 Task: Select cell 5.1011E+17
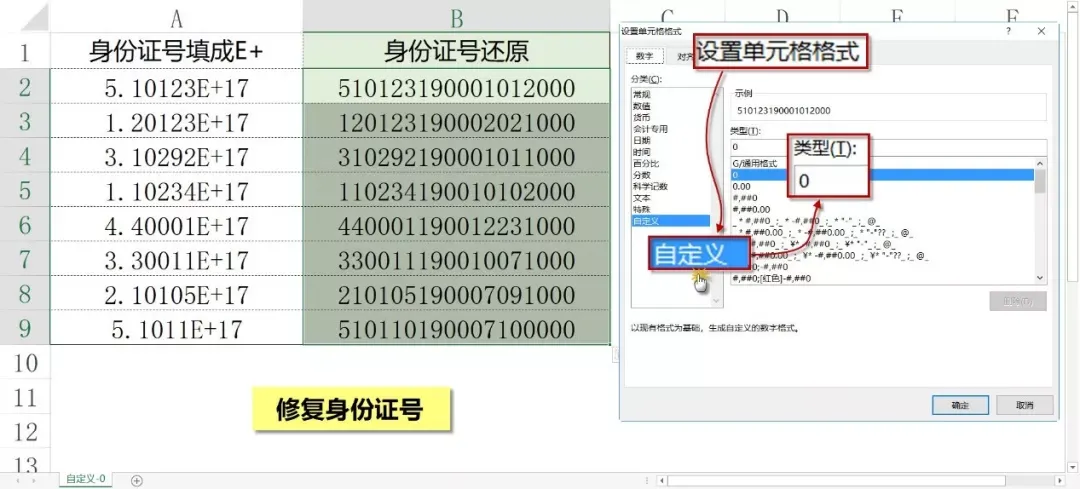pos(176,328)
